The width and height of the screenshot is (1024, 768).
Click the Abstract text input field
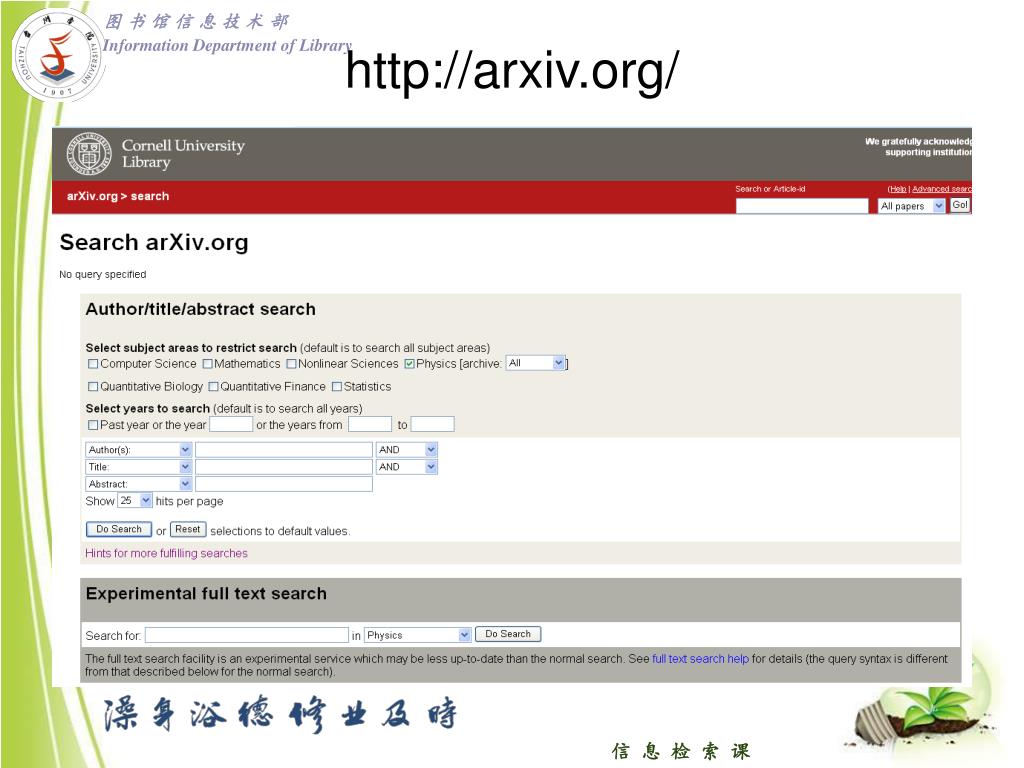[x=283, y=484]
